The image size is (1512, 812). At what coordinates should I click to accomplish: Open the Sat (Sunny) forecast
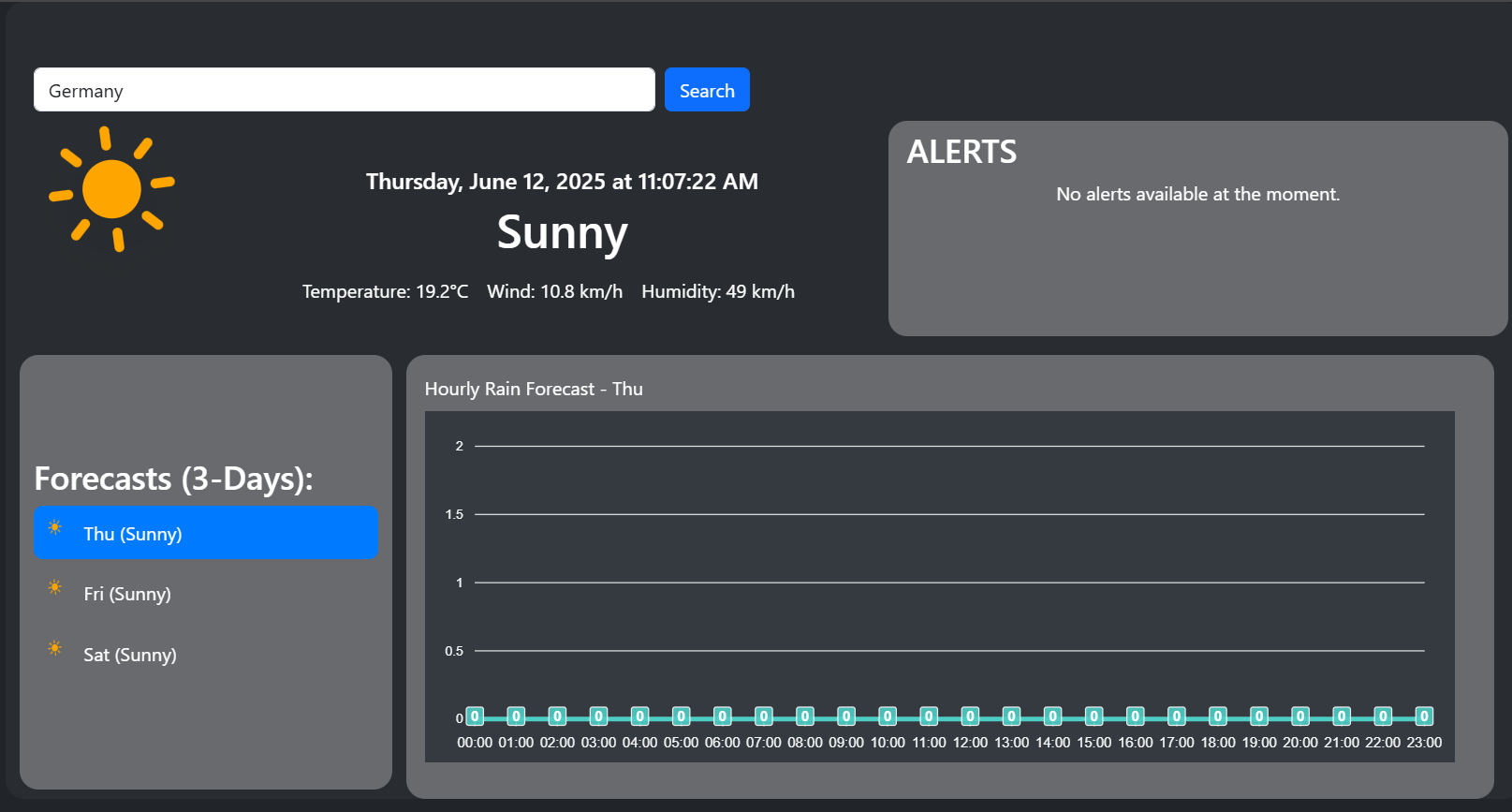[130, 655]
